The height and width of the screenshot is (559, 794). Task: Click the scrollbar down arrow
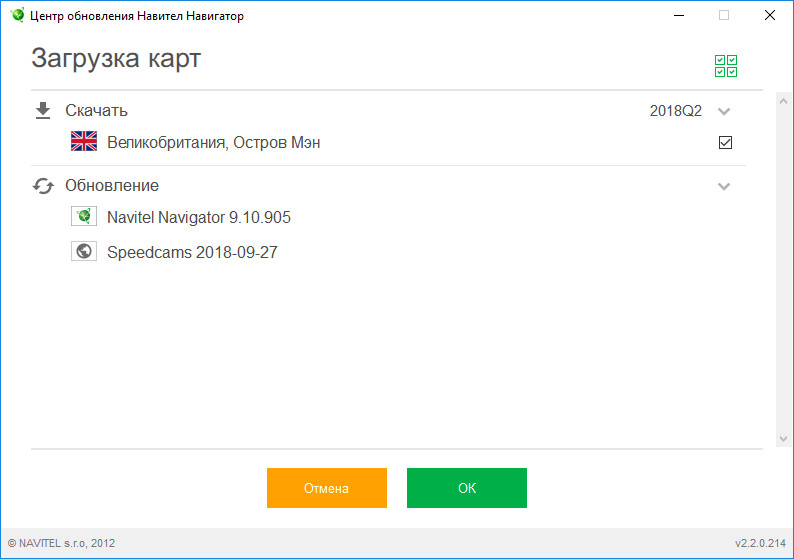(783, 438)
